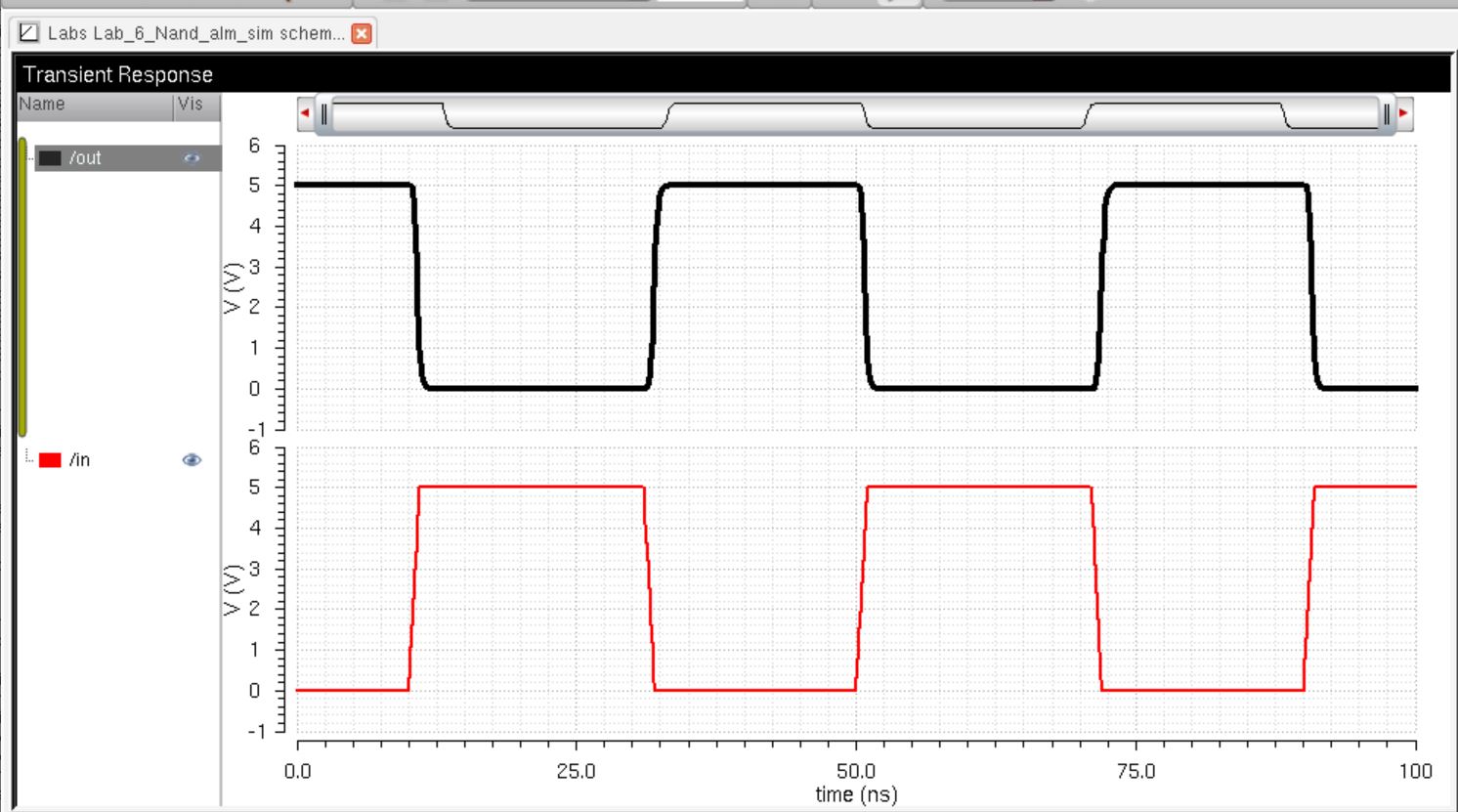Click the left red arrow of the overview bar
Viewport: 1458px width, 812px height.
[305, 113]
